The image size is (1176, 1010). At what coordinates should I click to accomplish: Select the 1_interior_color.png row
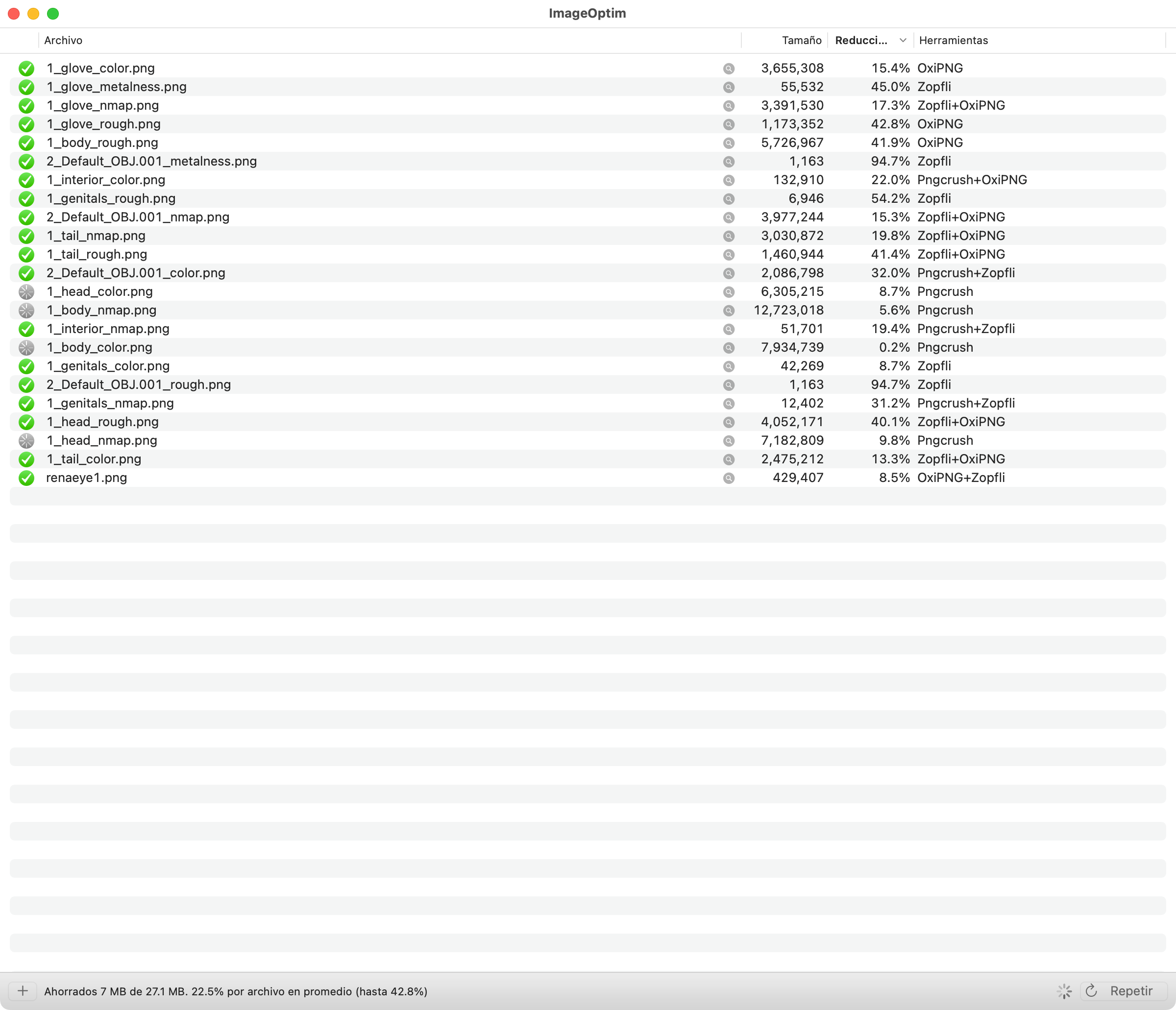pyautogui.click(x=106, y=180)
